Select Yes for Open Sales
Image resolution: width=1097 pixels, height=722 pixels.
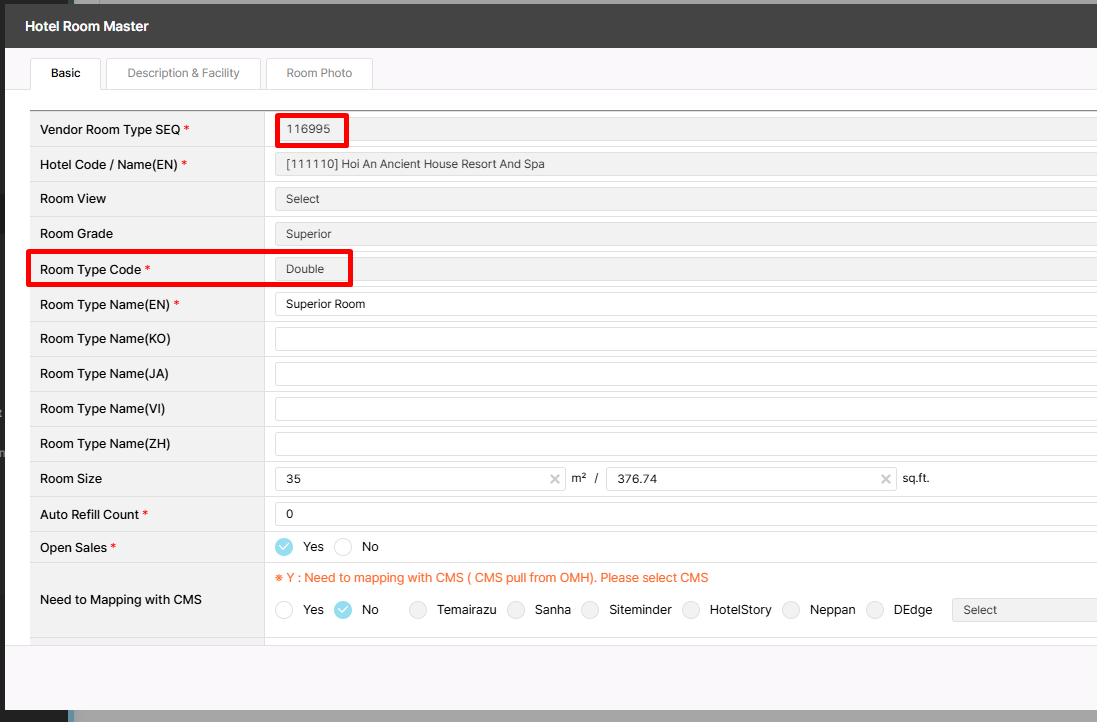click(284, 547)
